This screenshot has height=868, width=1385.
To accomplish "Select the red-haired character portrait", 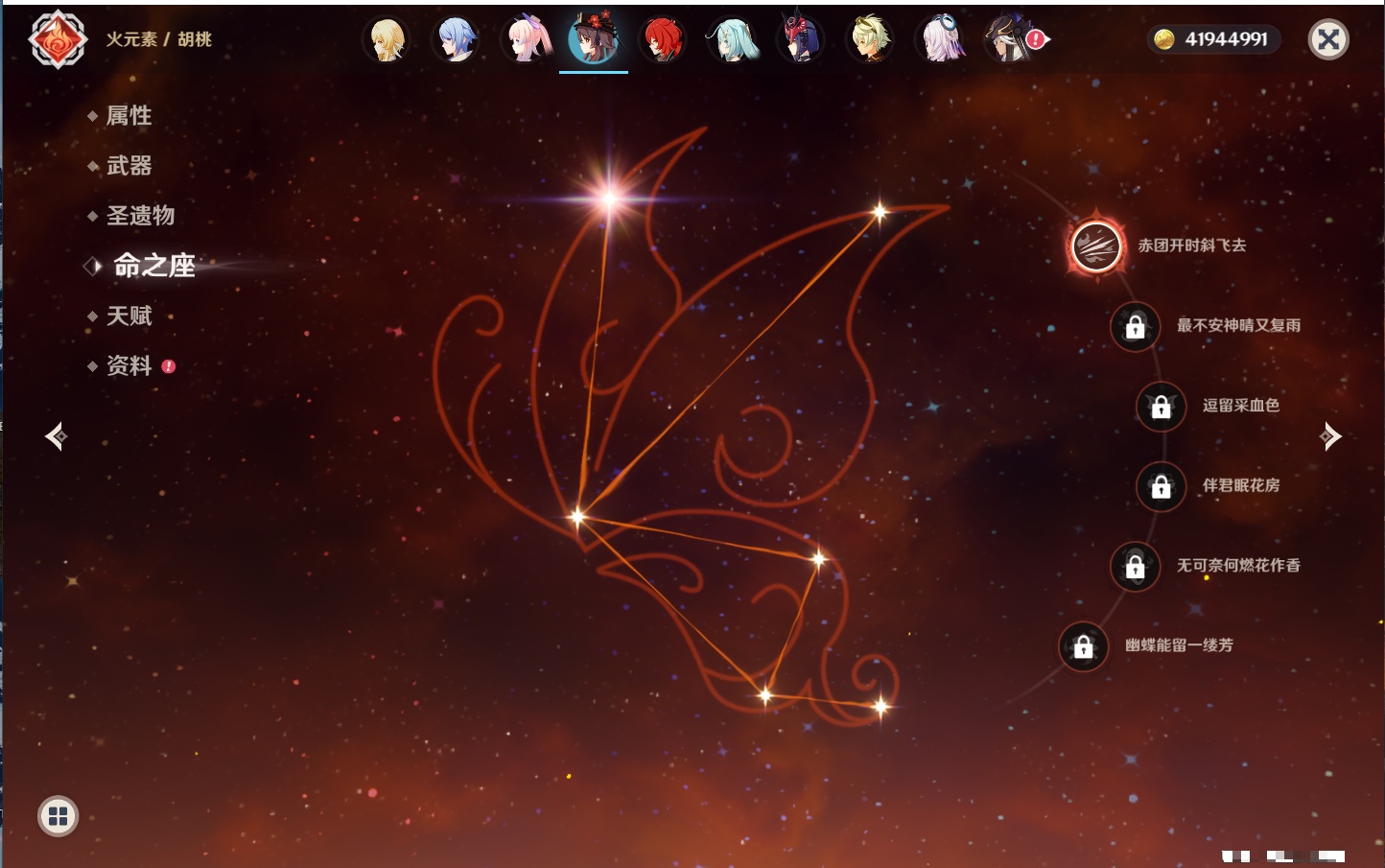I will point(663,40).
